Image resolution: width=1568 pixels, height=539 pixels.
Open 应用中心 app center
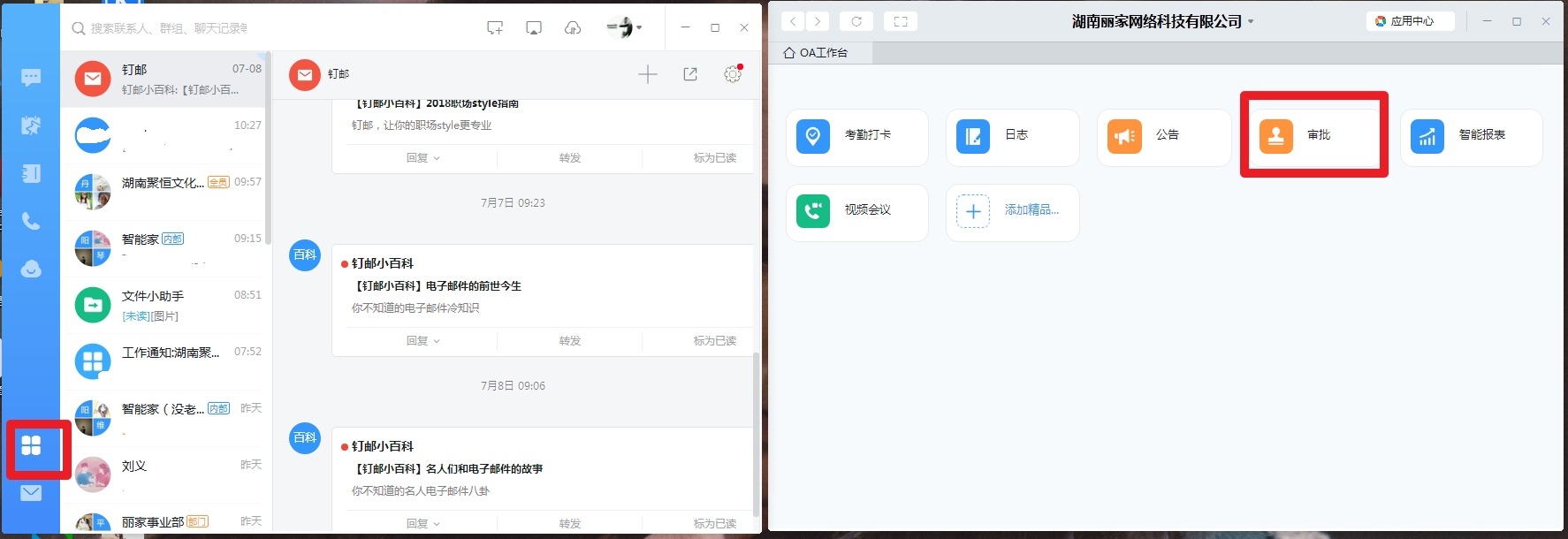pyautogui.click(x=1410, y=21)
